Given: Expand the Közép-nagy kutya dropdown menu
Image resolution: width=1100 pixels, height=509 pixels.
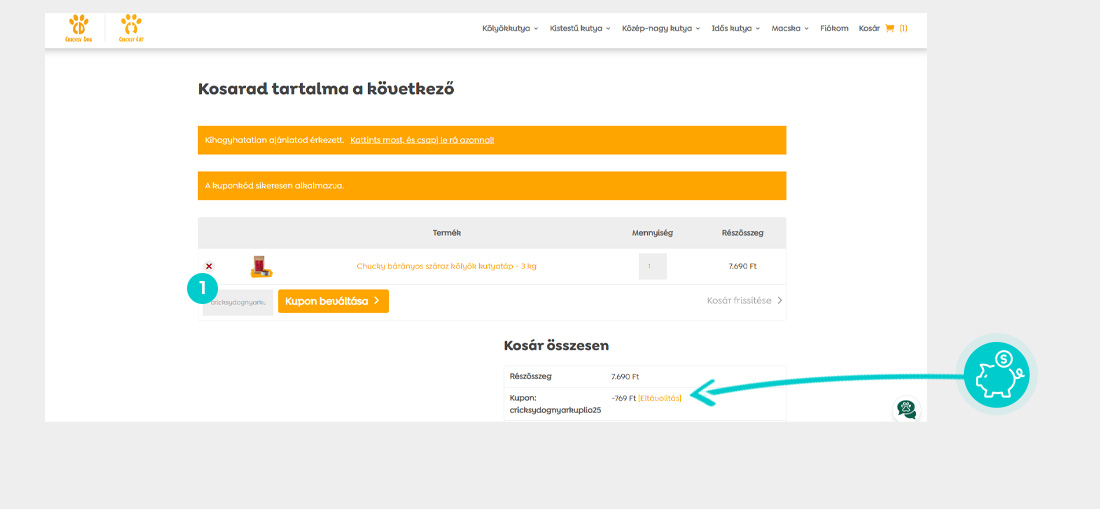Looking at the screenshot, I should pyautogui.click(x=660, y=28).
